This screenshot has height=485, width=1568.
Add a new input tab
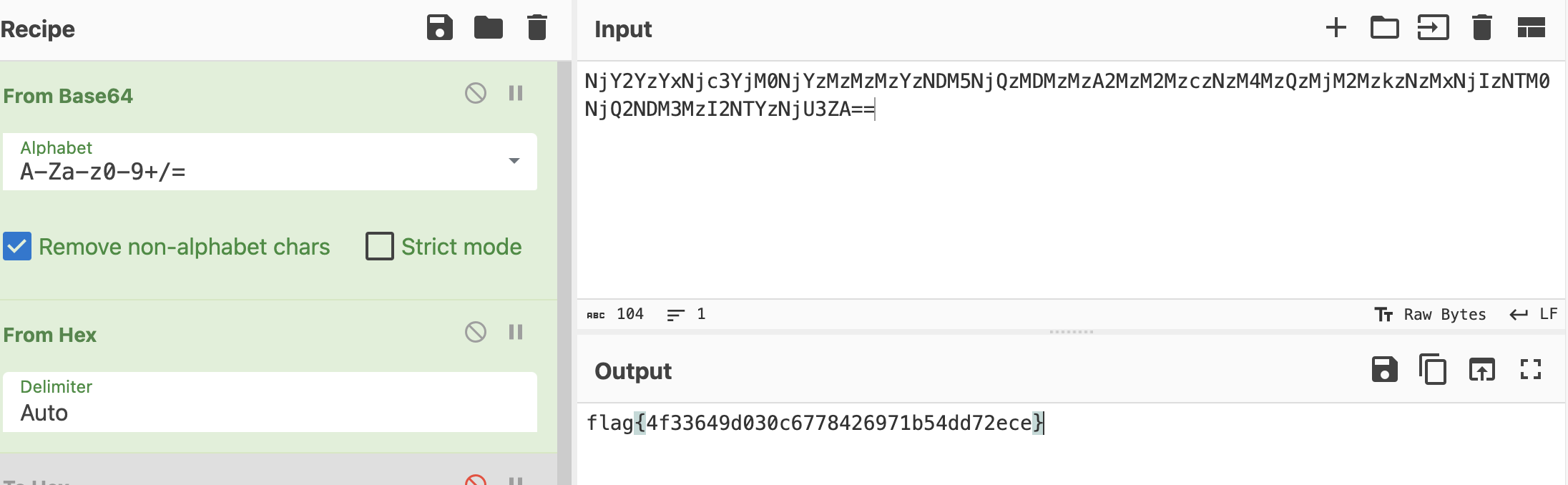click(x=1336, y=28)
